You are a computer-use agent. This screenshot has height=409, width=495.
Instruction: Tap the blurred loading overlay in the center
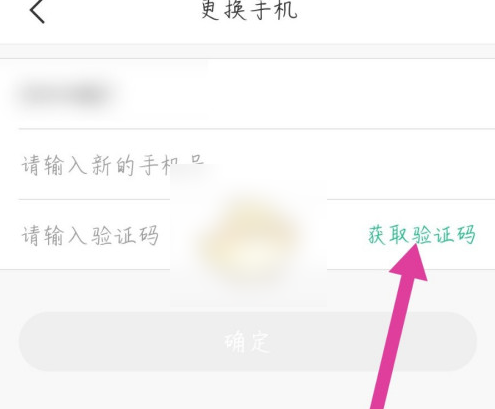coord(248,235)
